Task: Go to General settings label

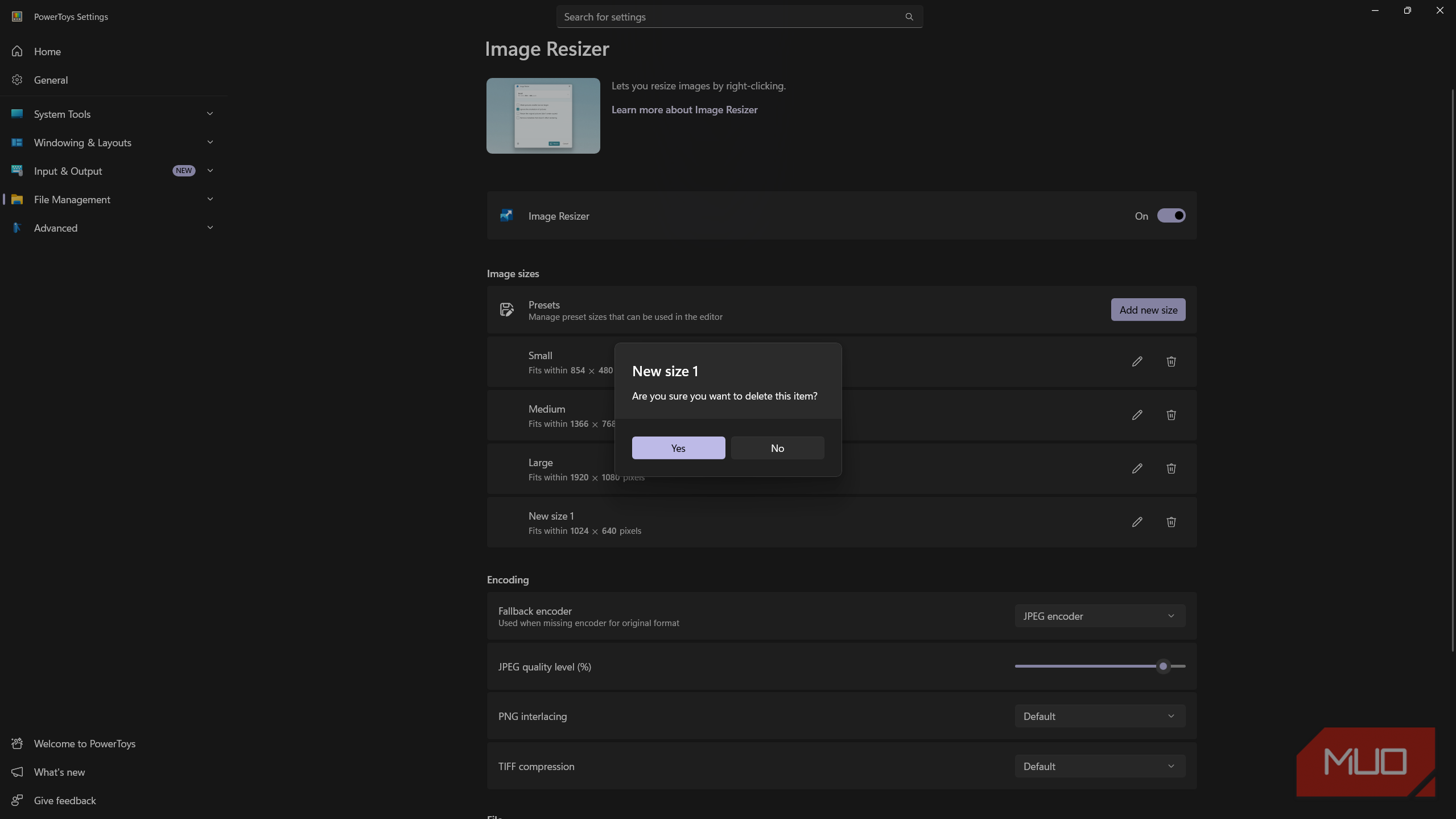Action: [x=51, y=80]
